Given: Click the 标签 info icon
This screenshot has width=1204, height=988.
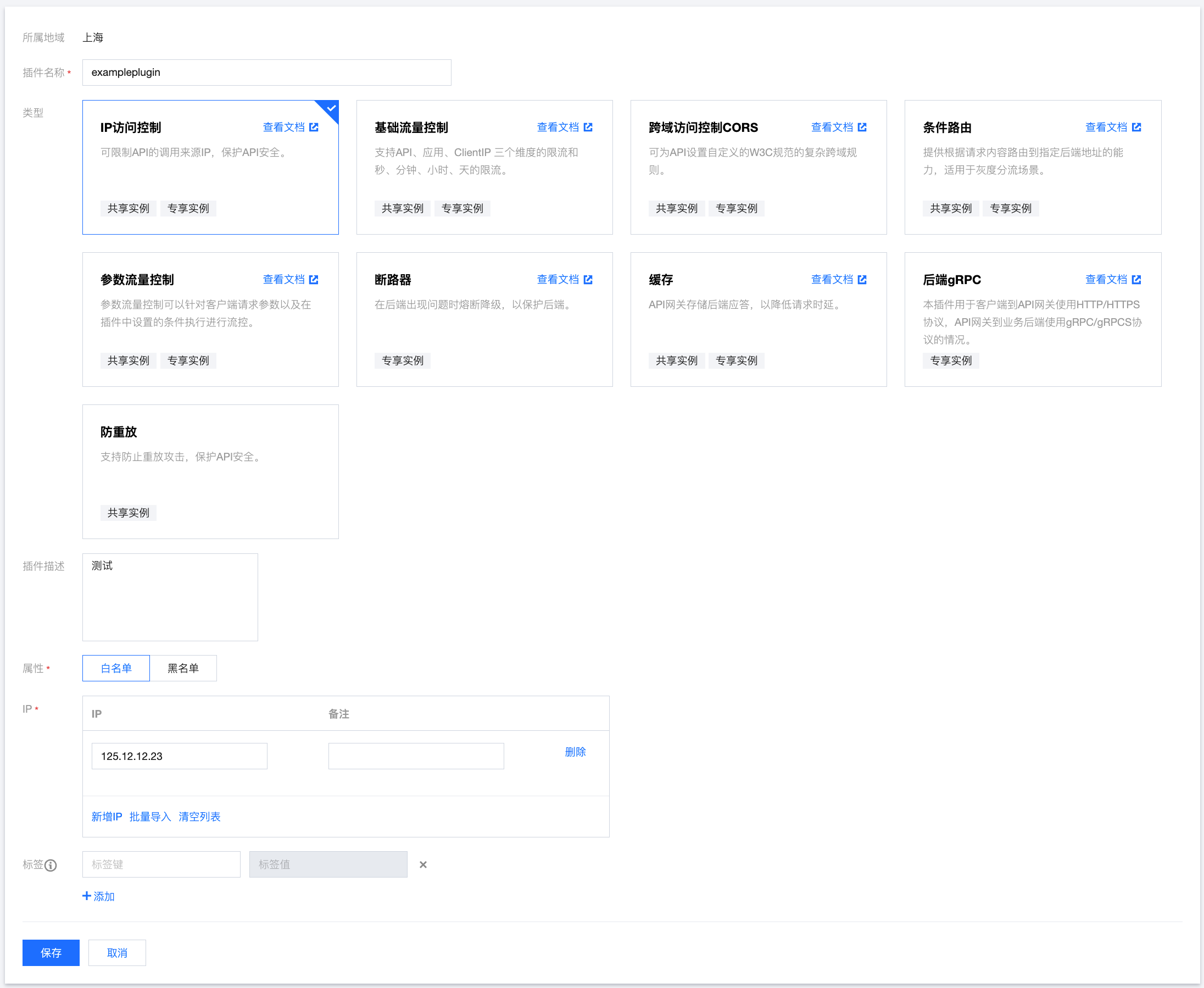Looking at the screenshot, I should tap(51, 865).
